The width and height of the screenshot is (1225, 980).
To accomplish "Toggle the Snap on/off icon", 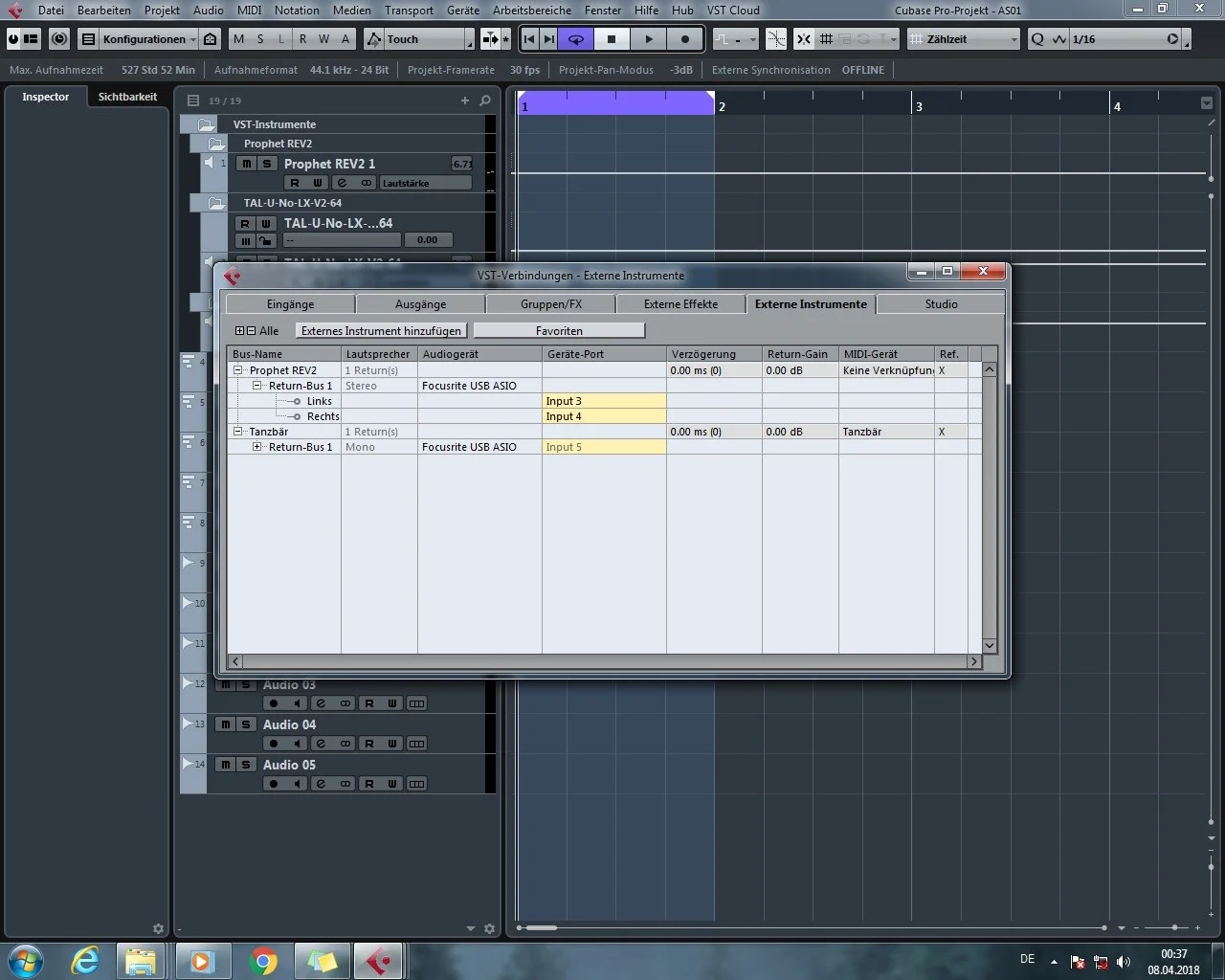I will (x=804, y=39).
